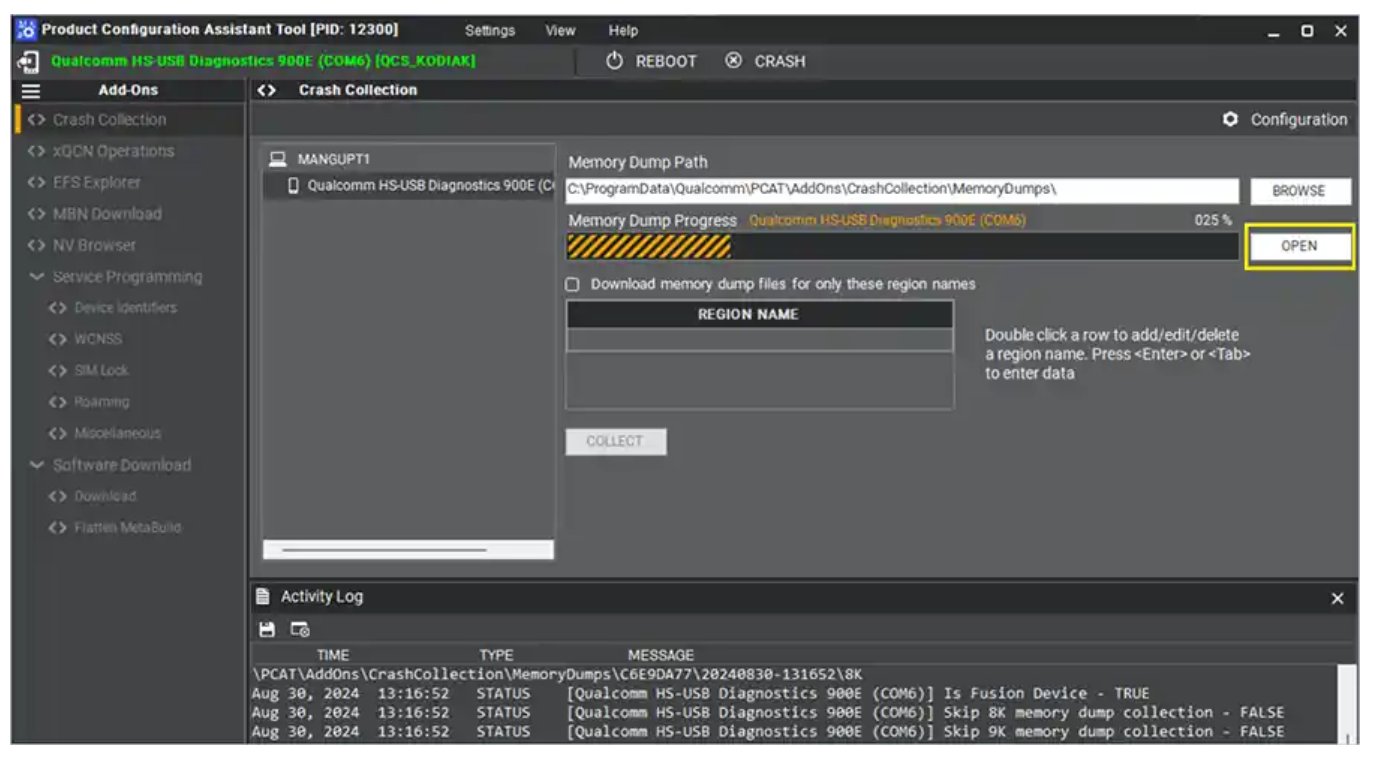Click the Activity Log document icon
Image resolution: width=1375 pixels, height=757 pixels.
coord(263,597)
